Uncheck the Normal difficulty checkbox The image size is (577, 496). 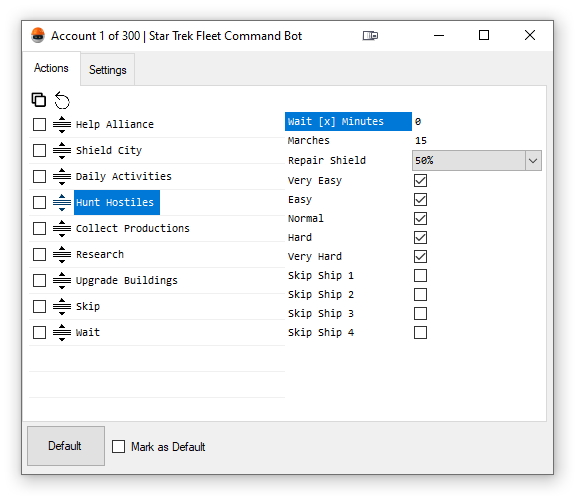point(420,219)
